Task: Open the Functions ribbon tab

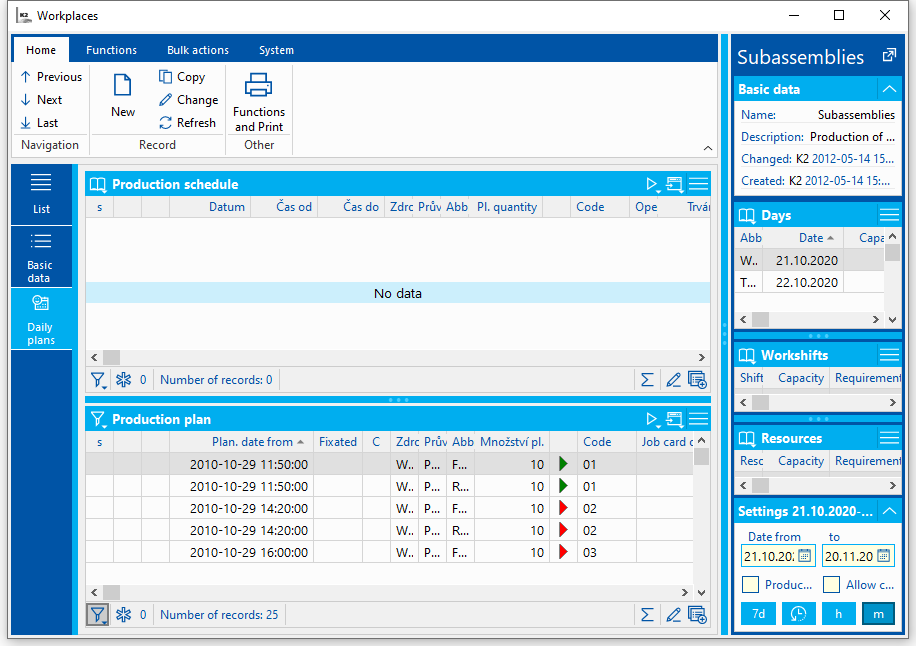Action: (111, 50)
